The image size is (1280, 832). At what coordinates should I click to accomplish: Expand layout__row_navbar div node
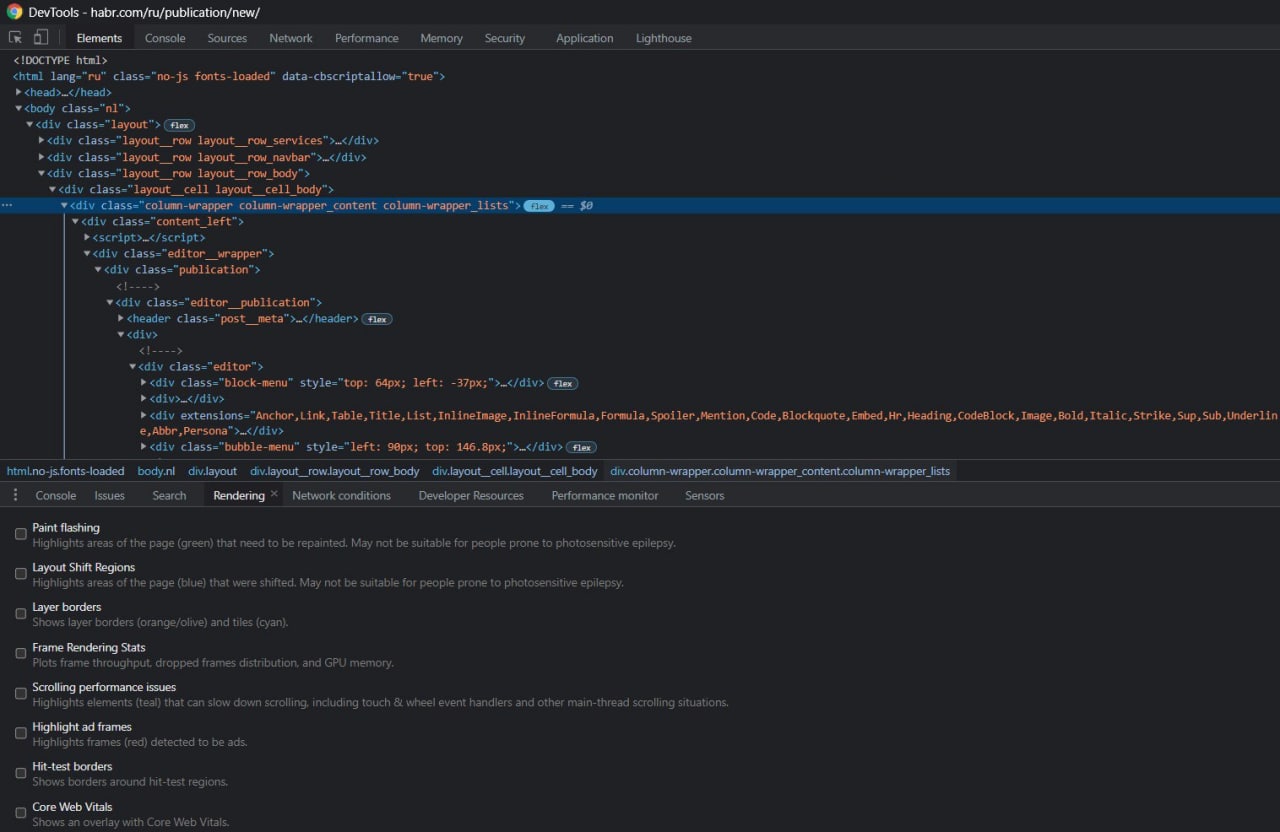(41, 157)
